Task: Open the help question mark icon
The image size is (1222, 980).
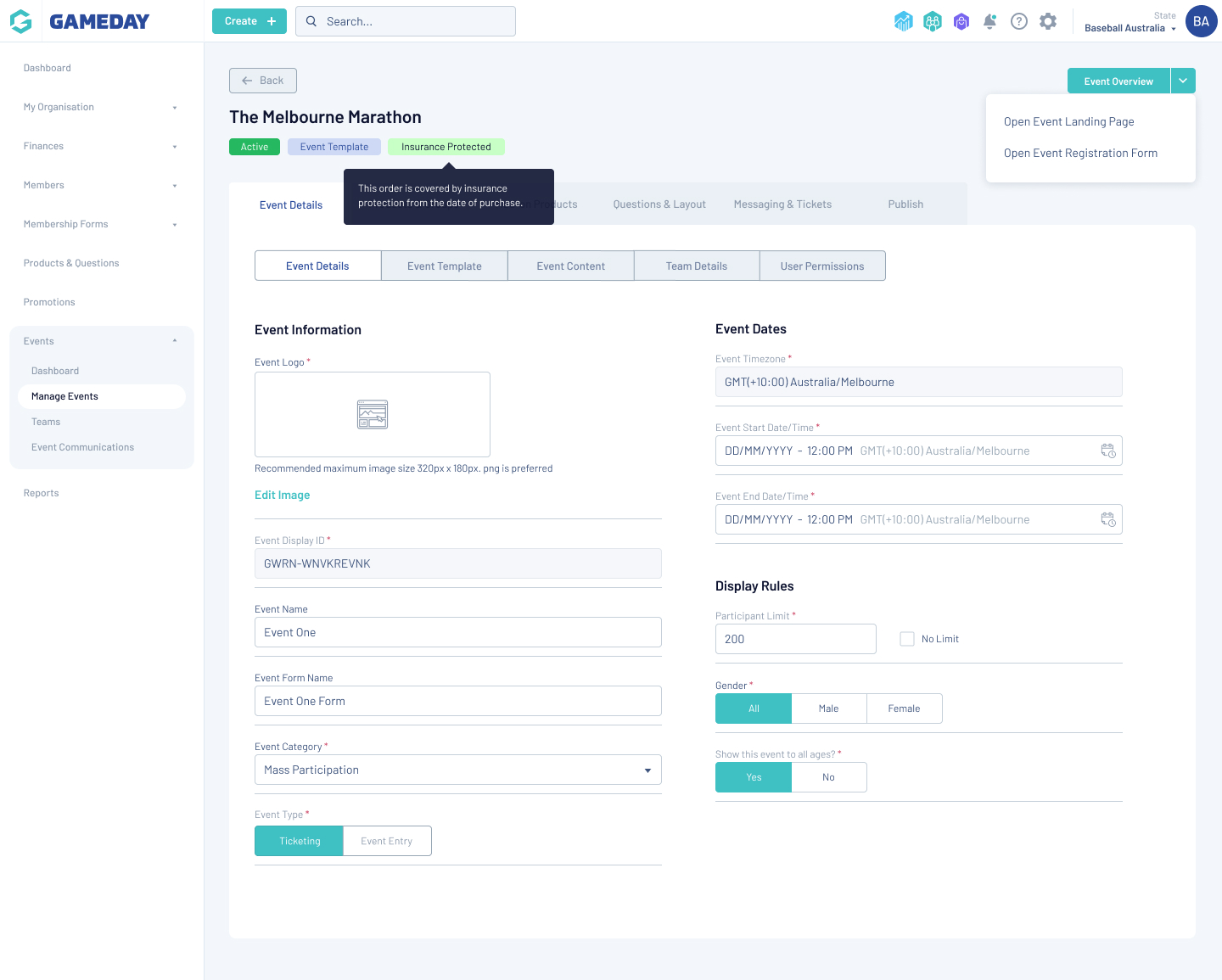Action: [1019, 21]
